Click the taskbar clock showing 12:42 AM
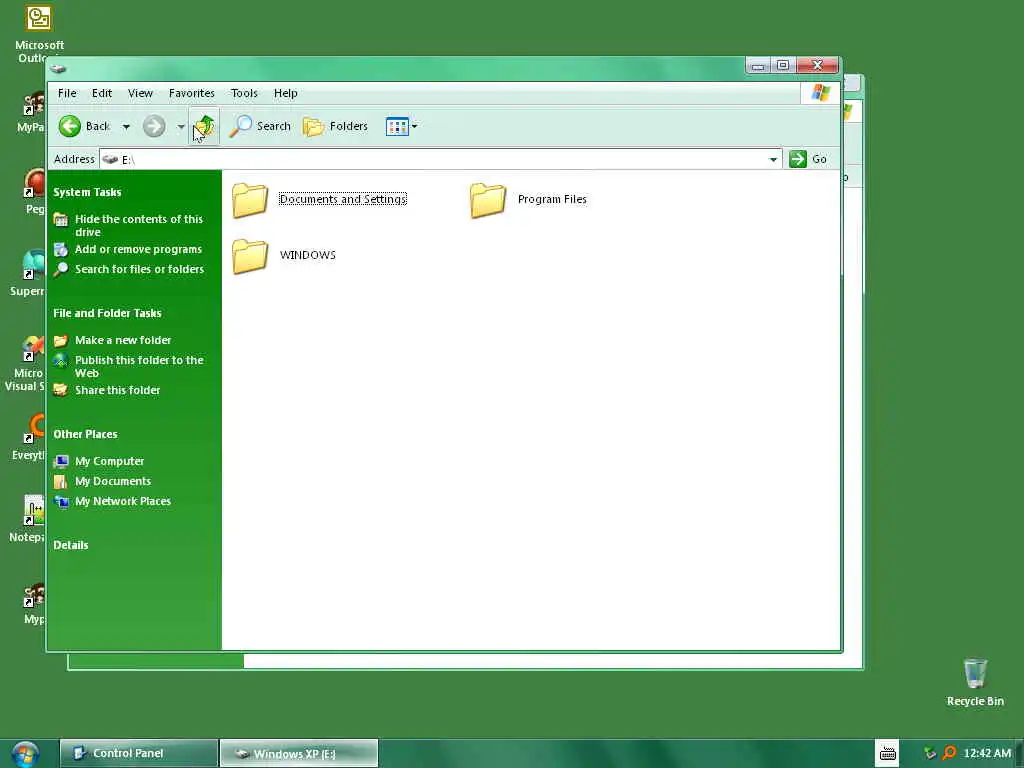This screenshot has height=768, width=1024. (x=987, y=753)
